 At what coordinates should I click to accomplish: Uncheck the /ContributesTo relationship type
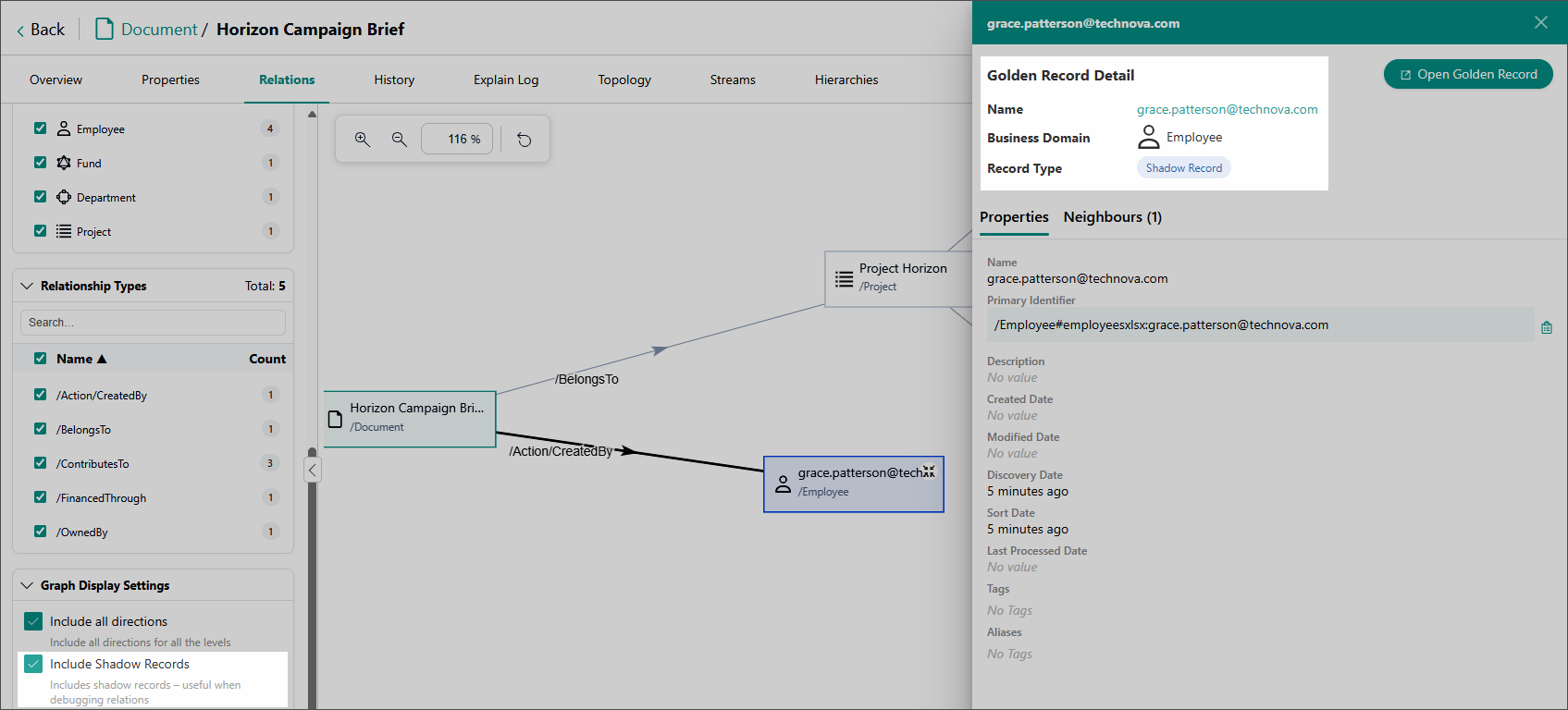40,463
